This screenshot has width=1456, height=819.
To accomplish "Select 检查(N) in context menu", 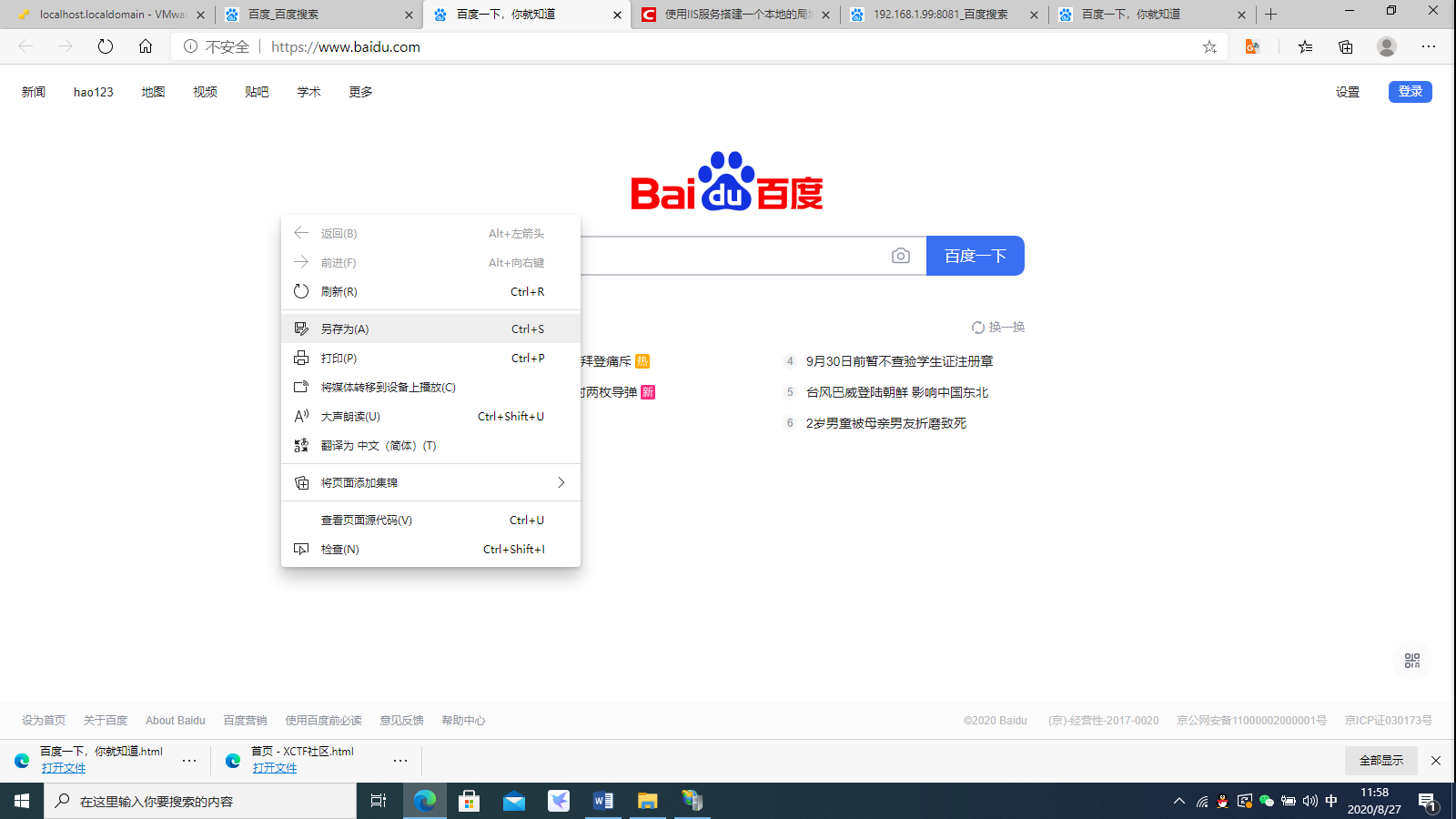I will (x=430, y=549).
